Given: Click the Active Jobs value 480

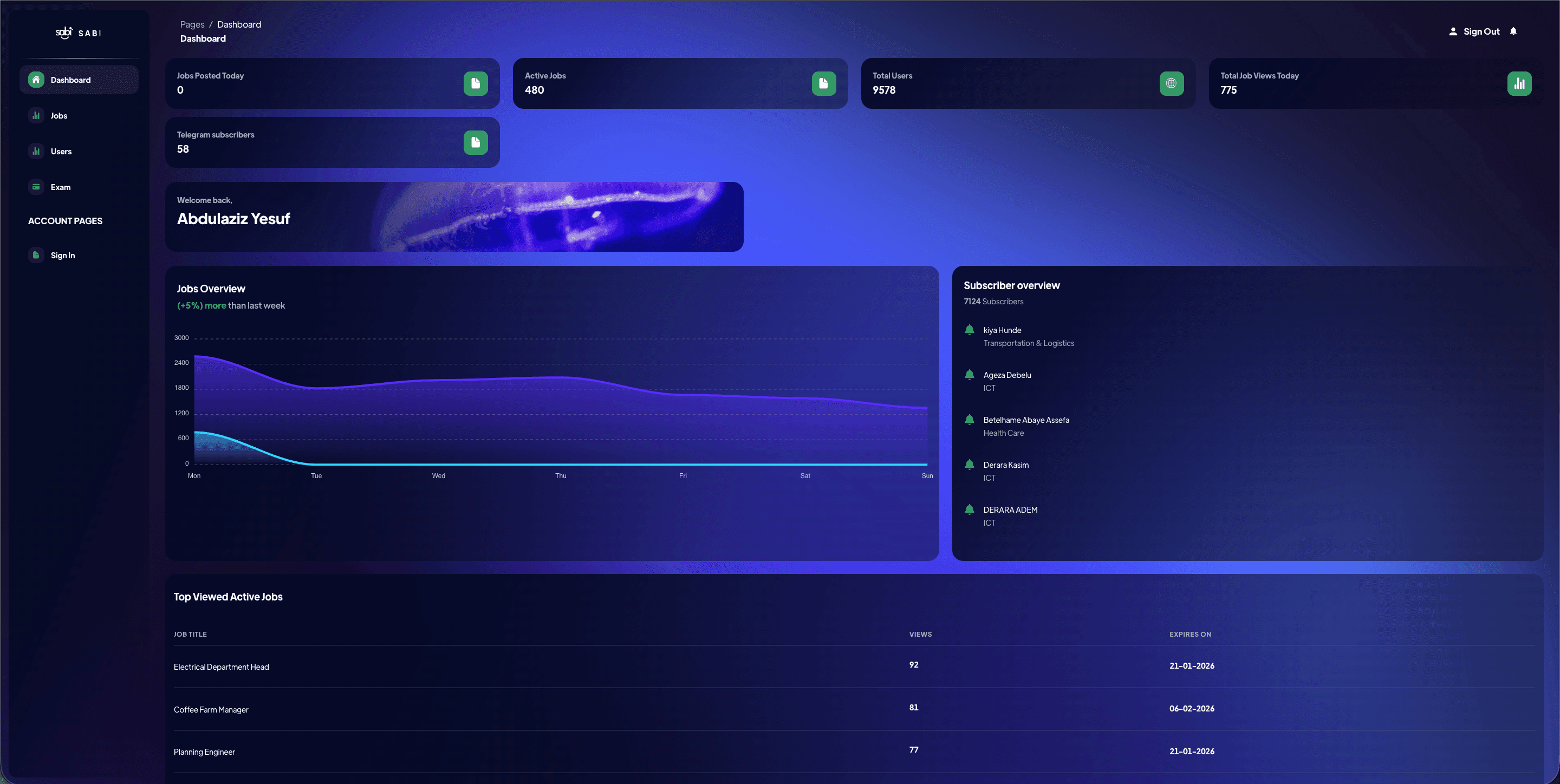Looking at the screenshot, I should [534, 90].
